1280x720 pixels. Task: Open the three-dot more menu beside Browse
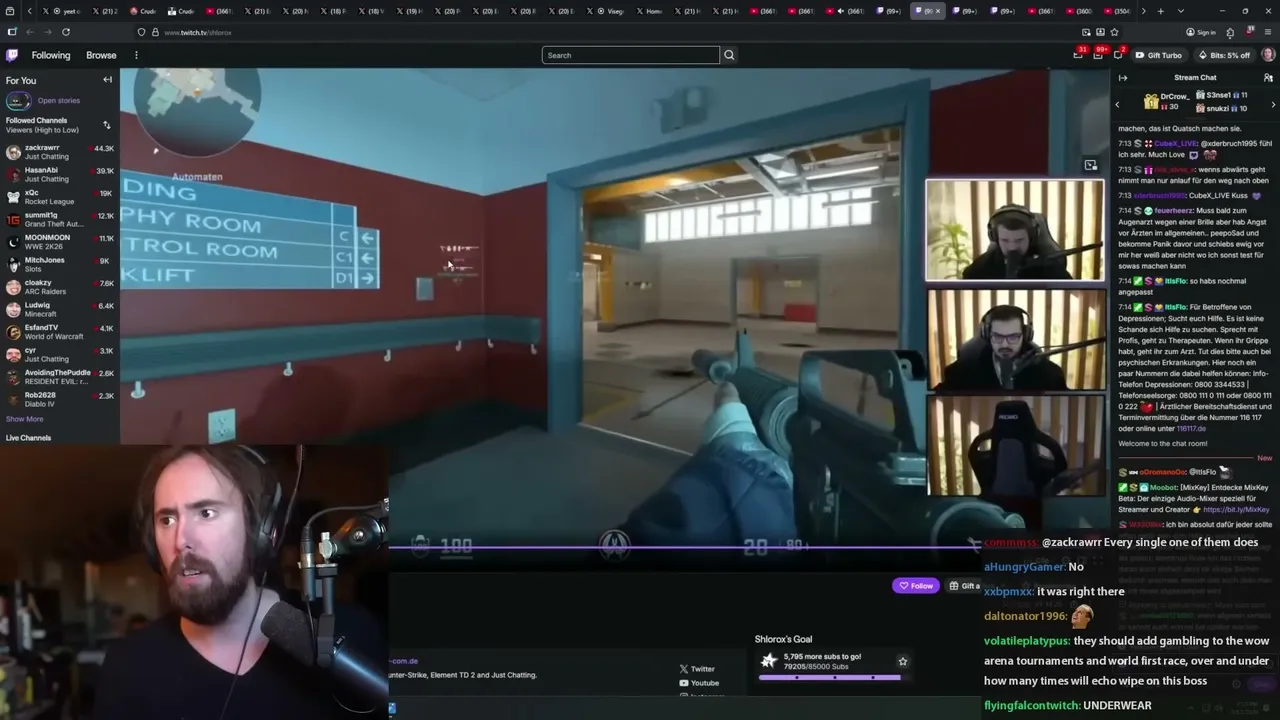pos(136,55)
